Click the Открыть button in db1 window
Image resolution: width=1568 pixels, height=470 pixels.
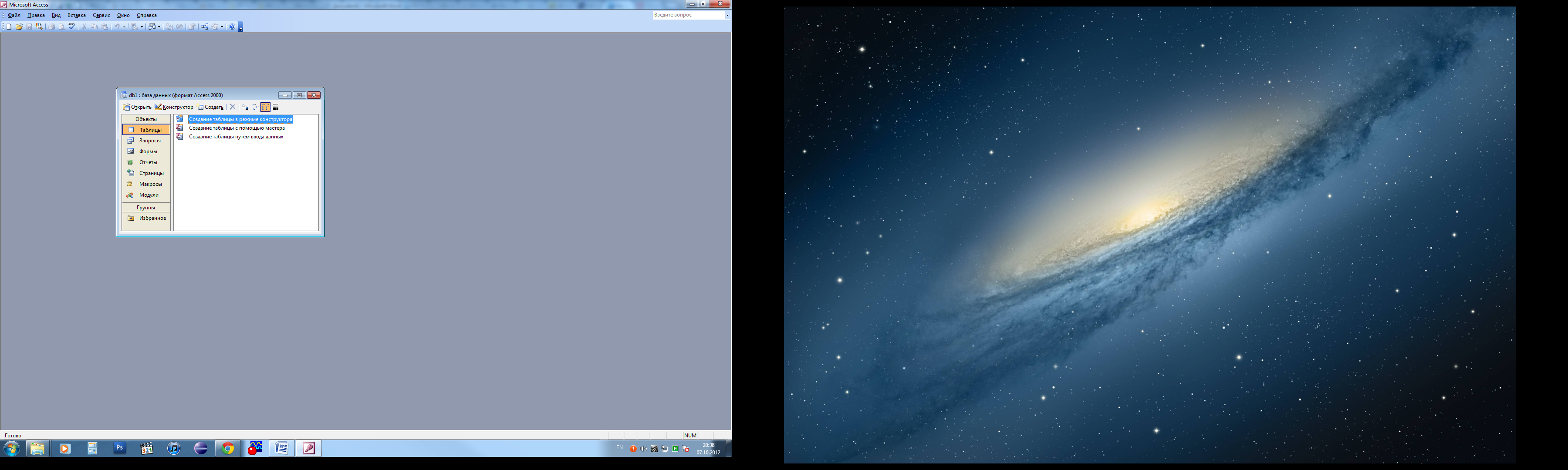coord(137,107)
